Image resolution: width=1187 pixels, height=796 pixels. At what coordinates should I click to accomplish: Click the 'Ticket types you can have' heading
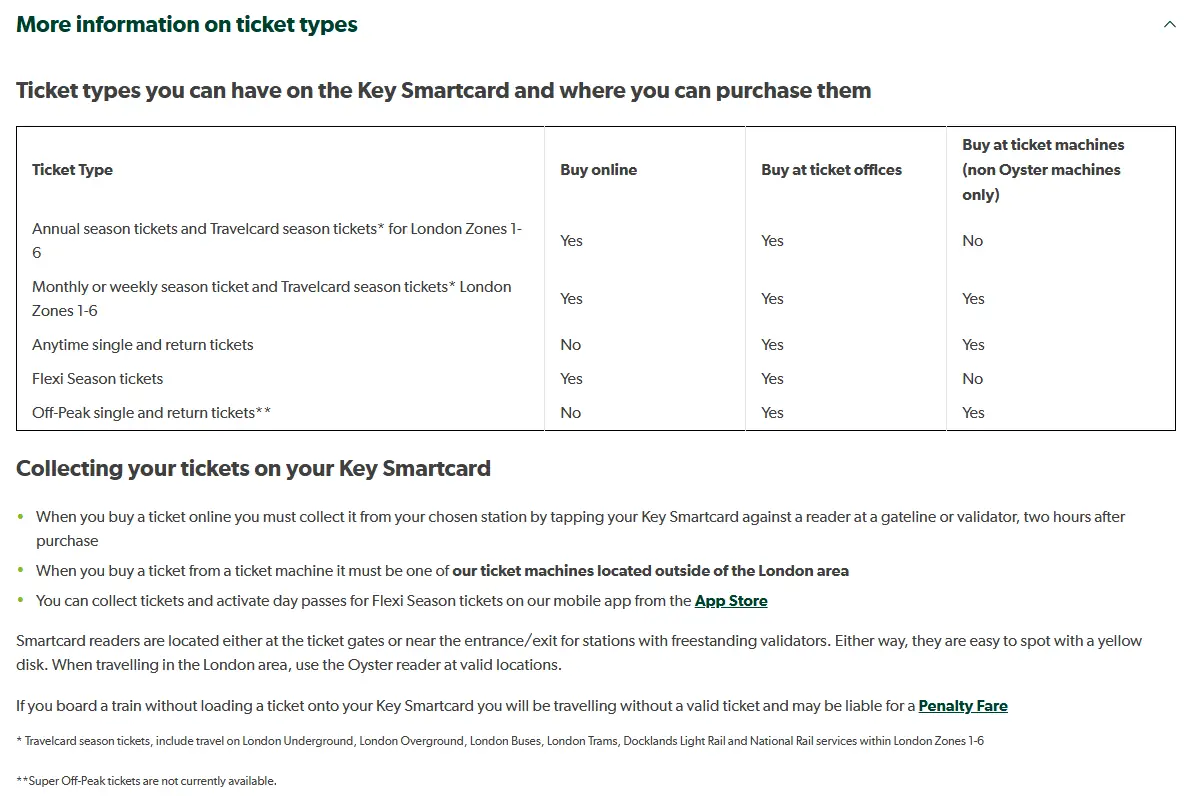click(x=443, y=91)
